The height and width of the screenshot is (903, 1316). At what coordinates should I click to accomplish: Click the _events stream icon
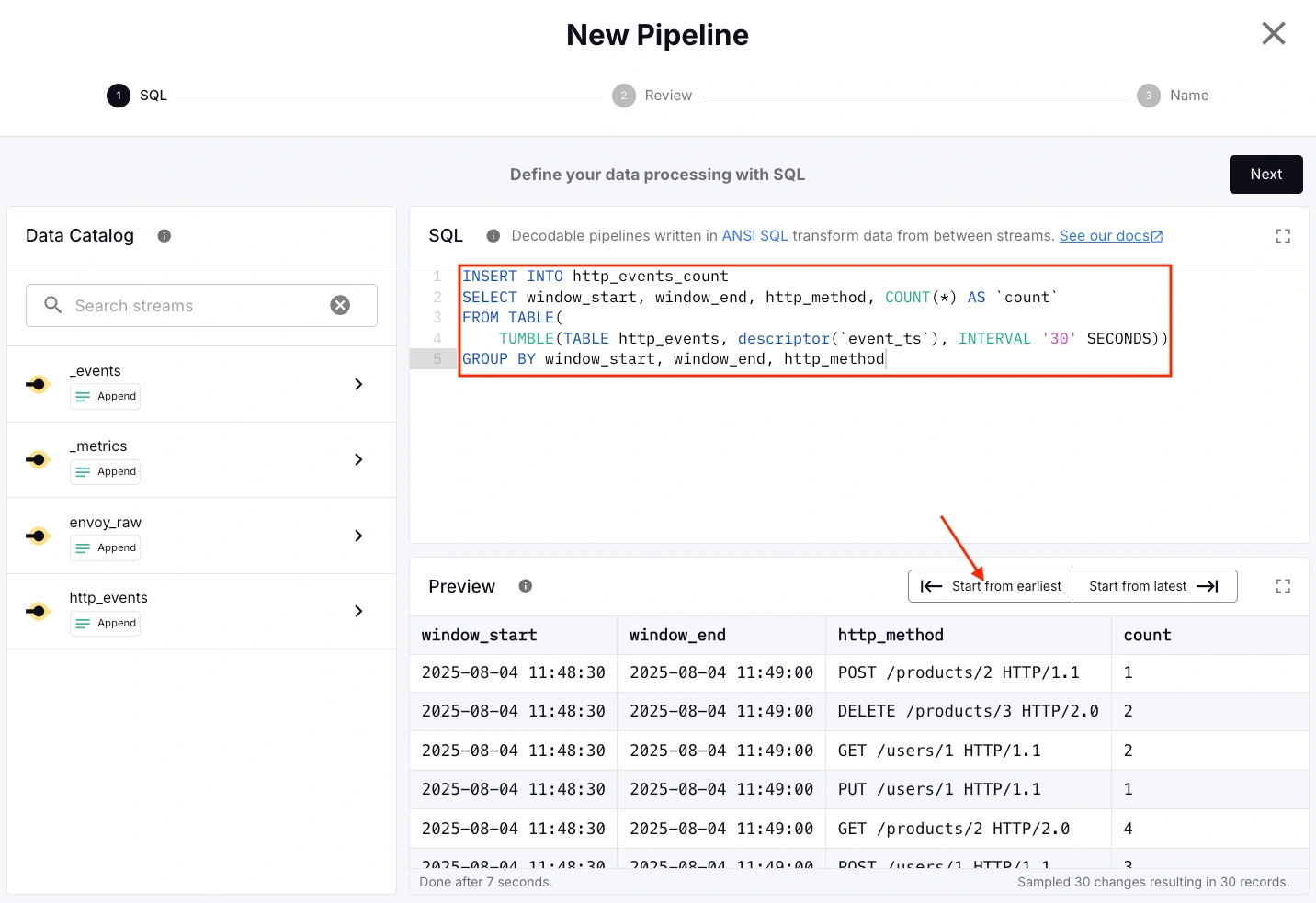(38, 384)
